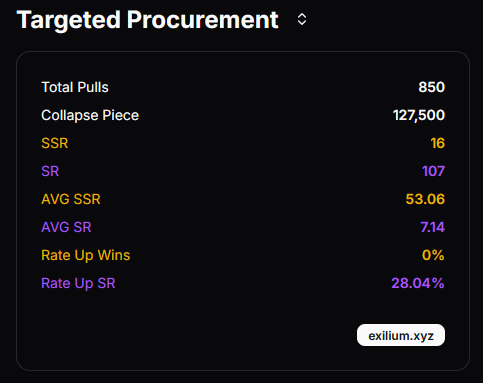Select the yellow SSR label
483x383 pixels.
pos(55,143)
